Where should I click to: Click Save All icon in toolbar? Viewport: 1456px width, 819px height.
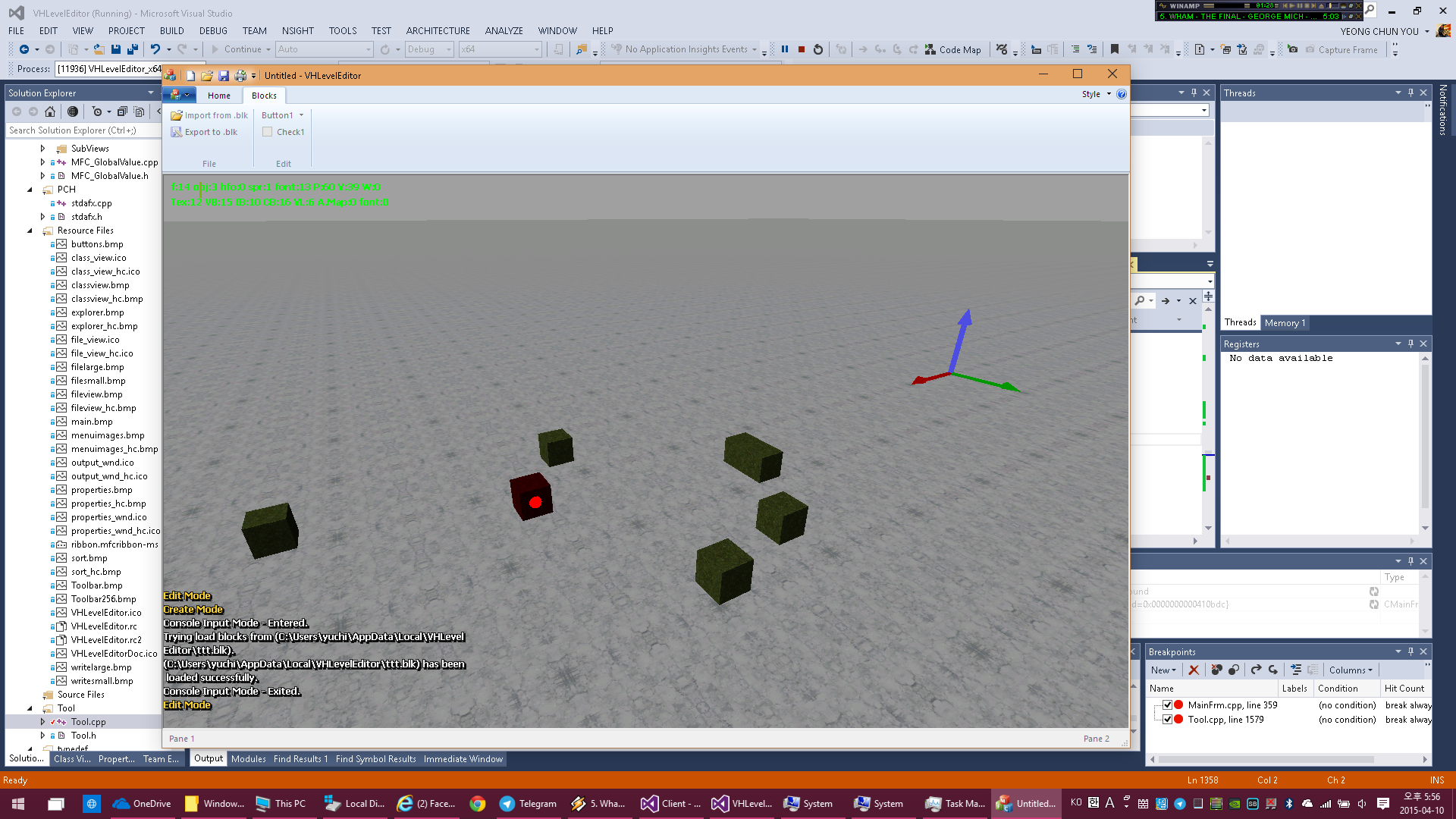point(133,49)
